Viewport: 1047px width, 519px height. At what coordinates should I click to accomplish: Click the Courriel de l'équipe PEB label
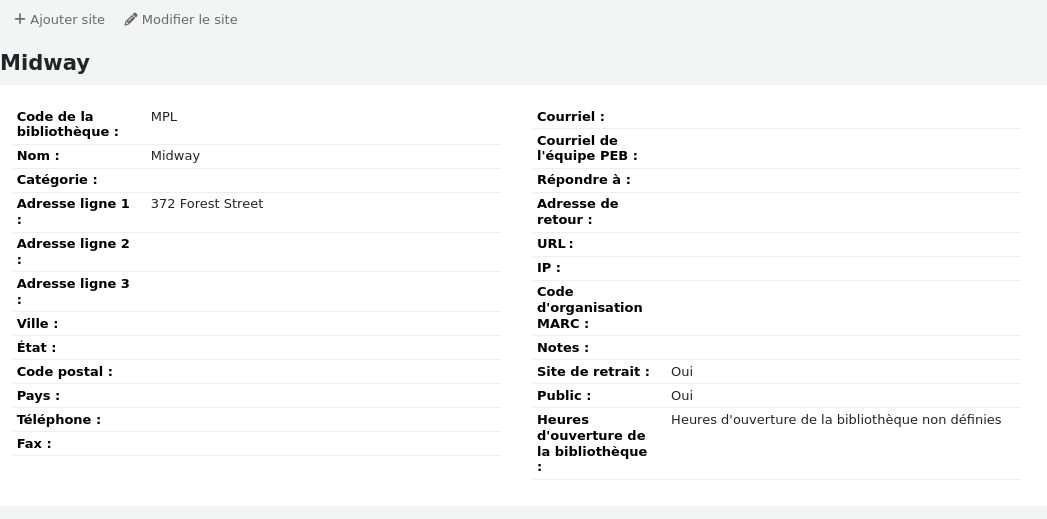point(588,148)
